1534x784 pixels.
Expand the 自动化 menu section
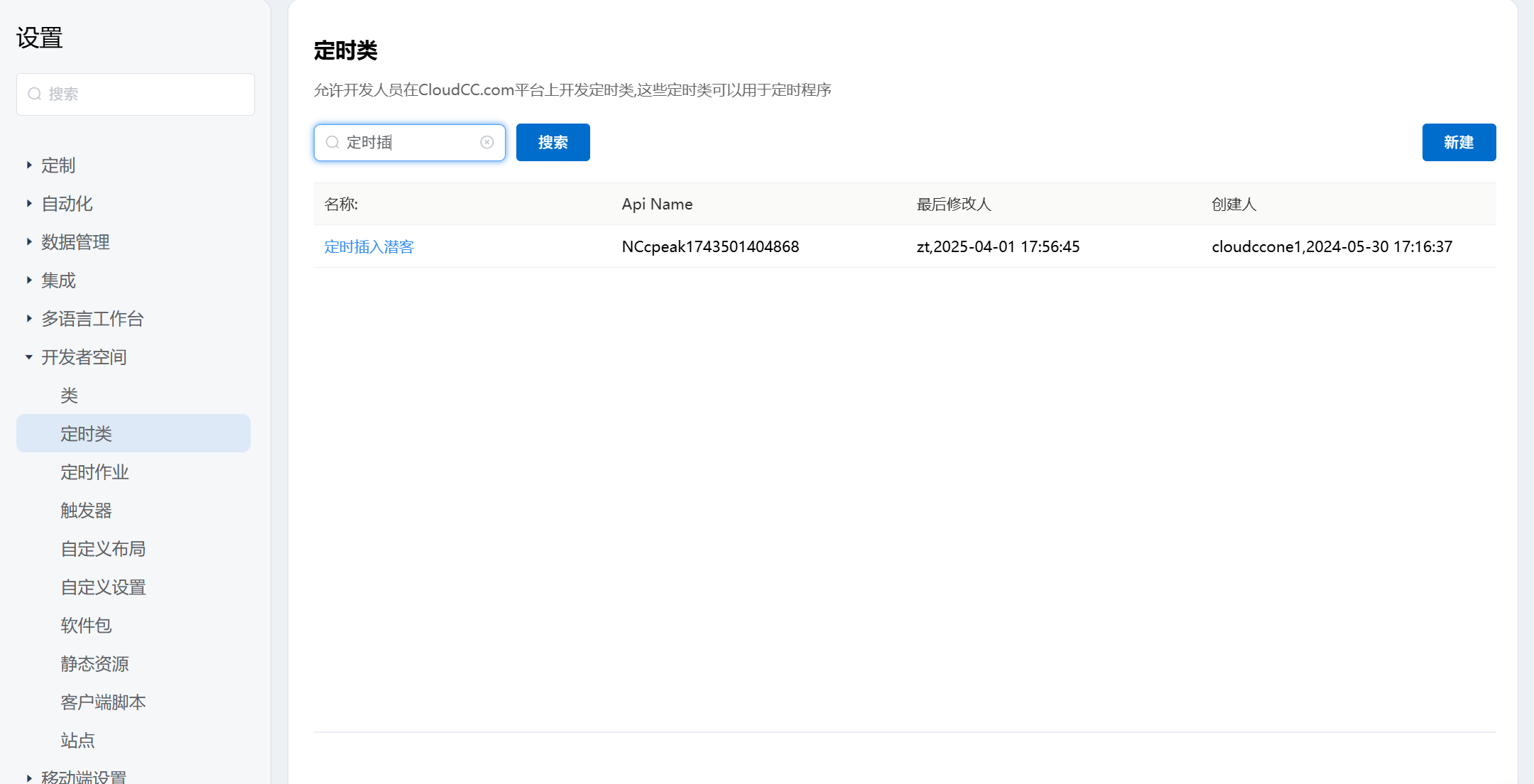(x=29, y=204)
